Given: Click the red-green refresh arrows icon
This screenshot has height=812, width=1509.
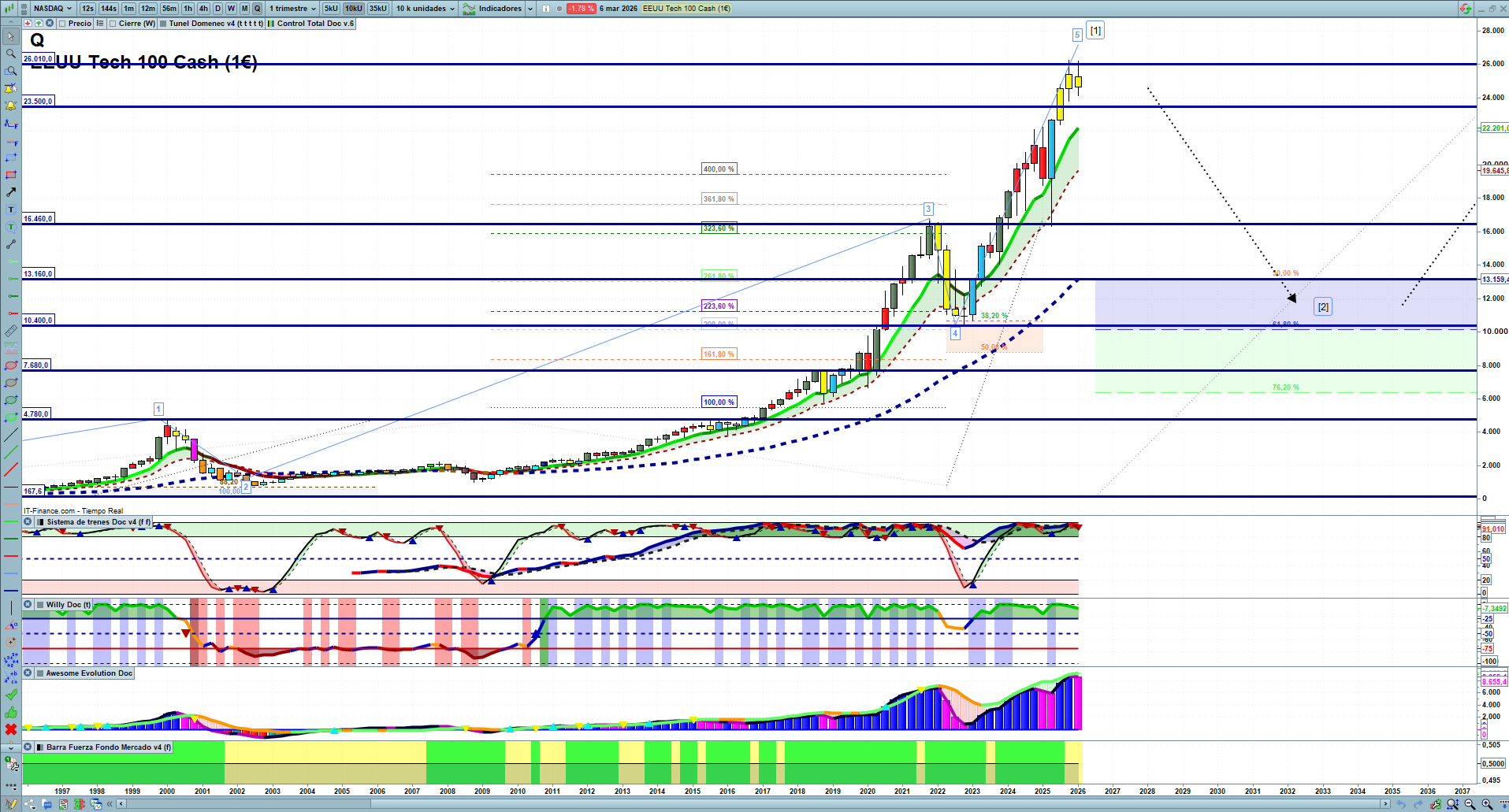Looking at the screenshot, I should tap(1465, 9).
